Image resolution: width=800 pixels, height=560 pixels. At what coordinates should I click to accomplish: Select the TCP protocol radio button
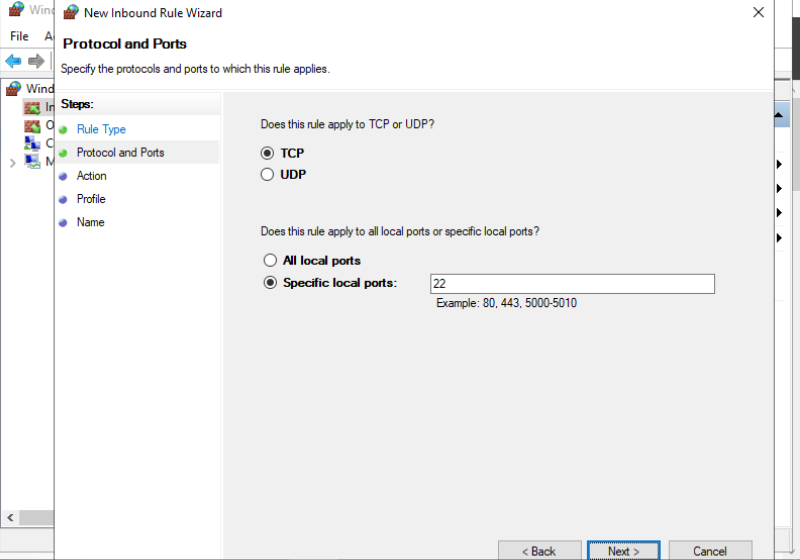coord(267,153)
